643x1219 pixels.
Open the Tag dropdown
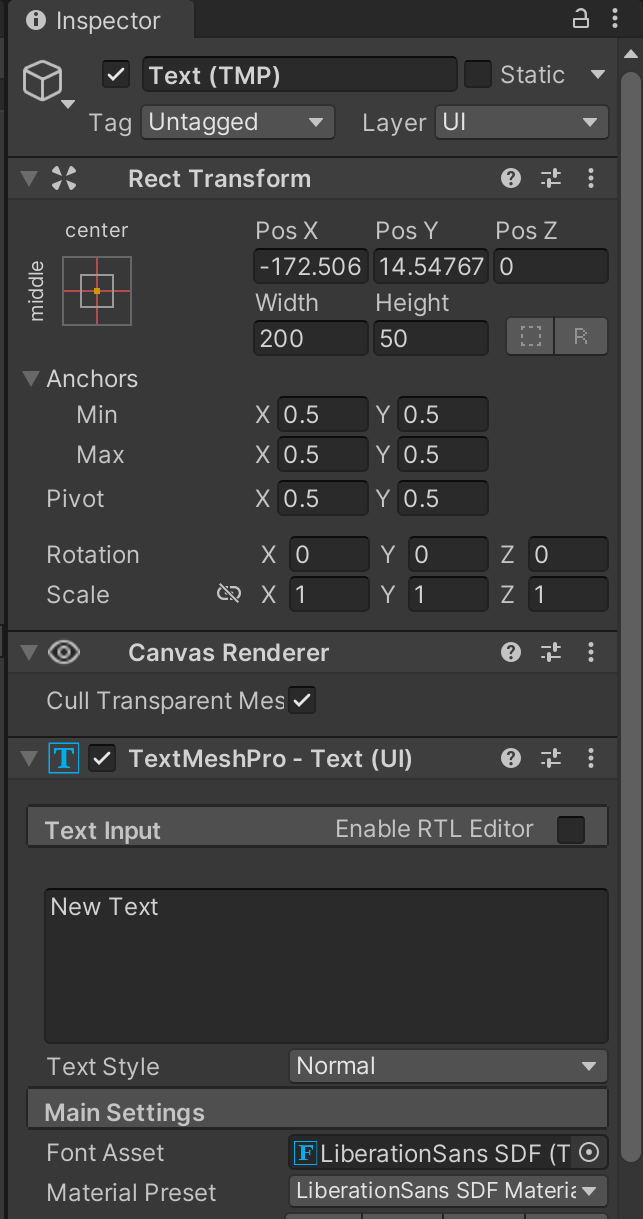coord(236,123)
